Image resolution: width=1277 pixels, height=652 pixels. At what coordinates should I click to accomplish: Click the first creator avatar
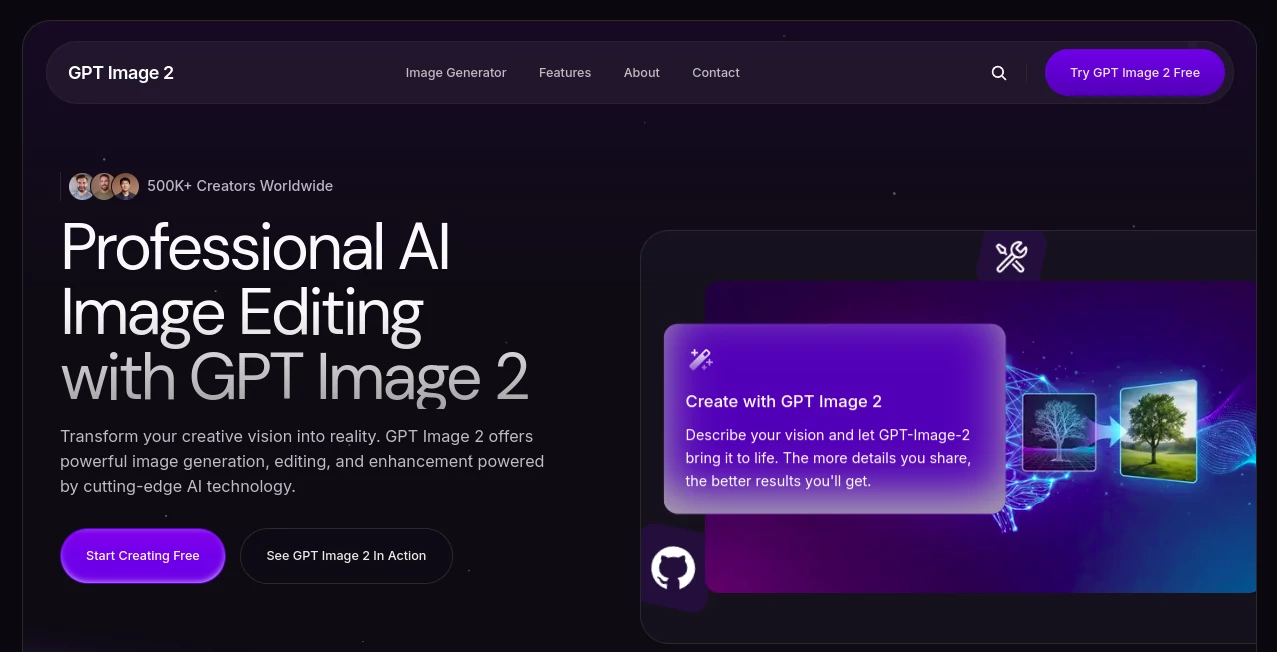pos(82,186)
